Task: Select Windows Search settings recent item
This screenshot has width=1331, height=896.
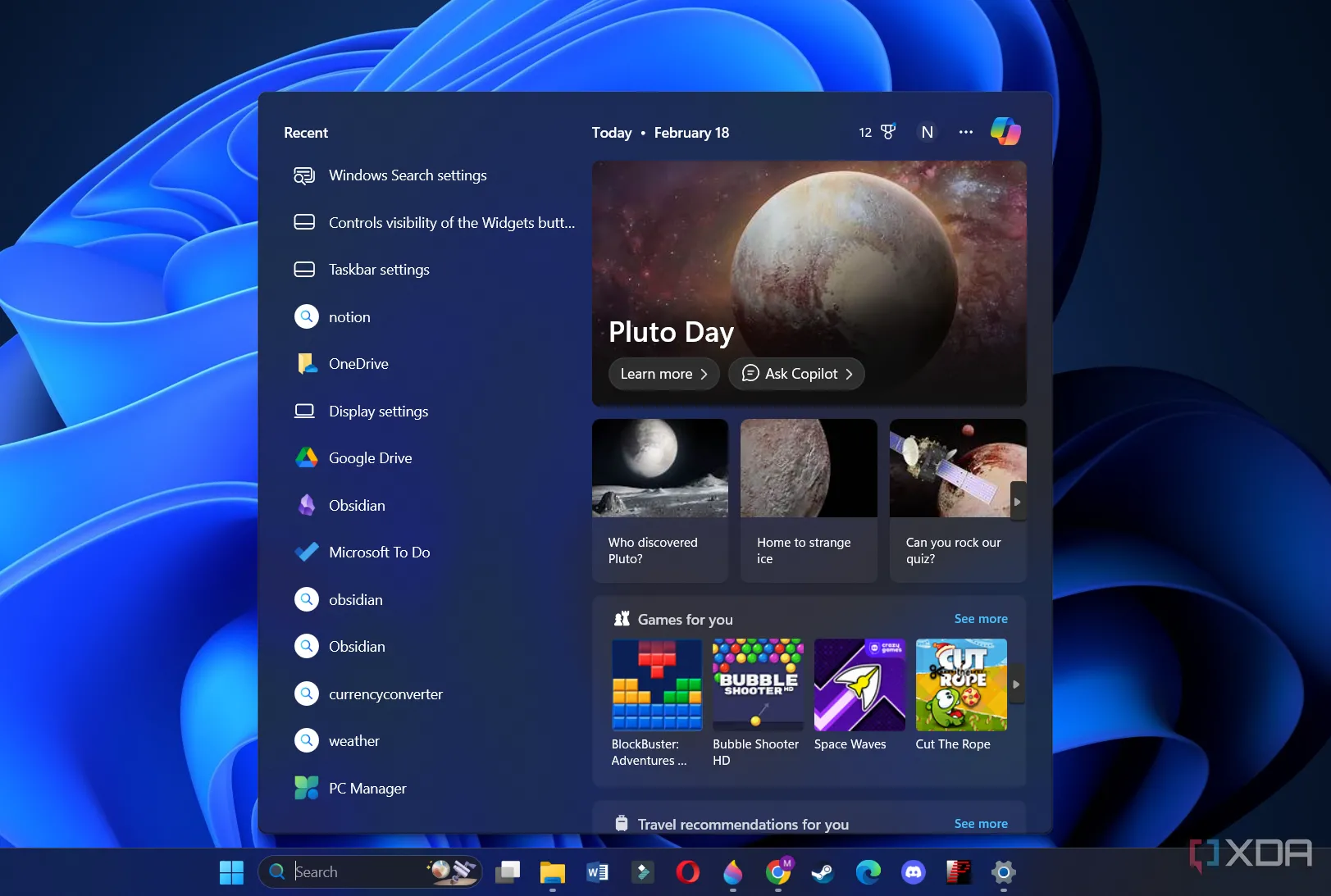Action: [x=407, y=175]
